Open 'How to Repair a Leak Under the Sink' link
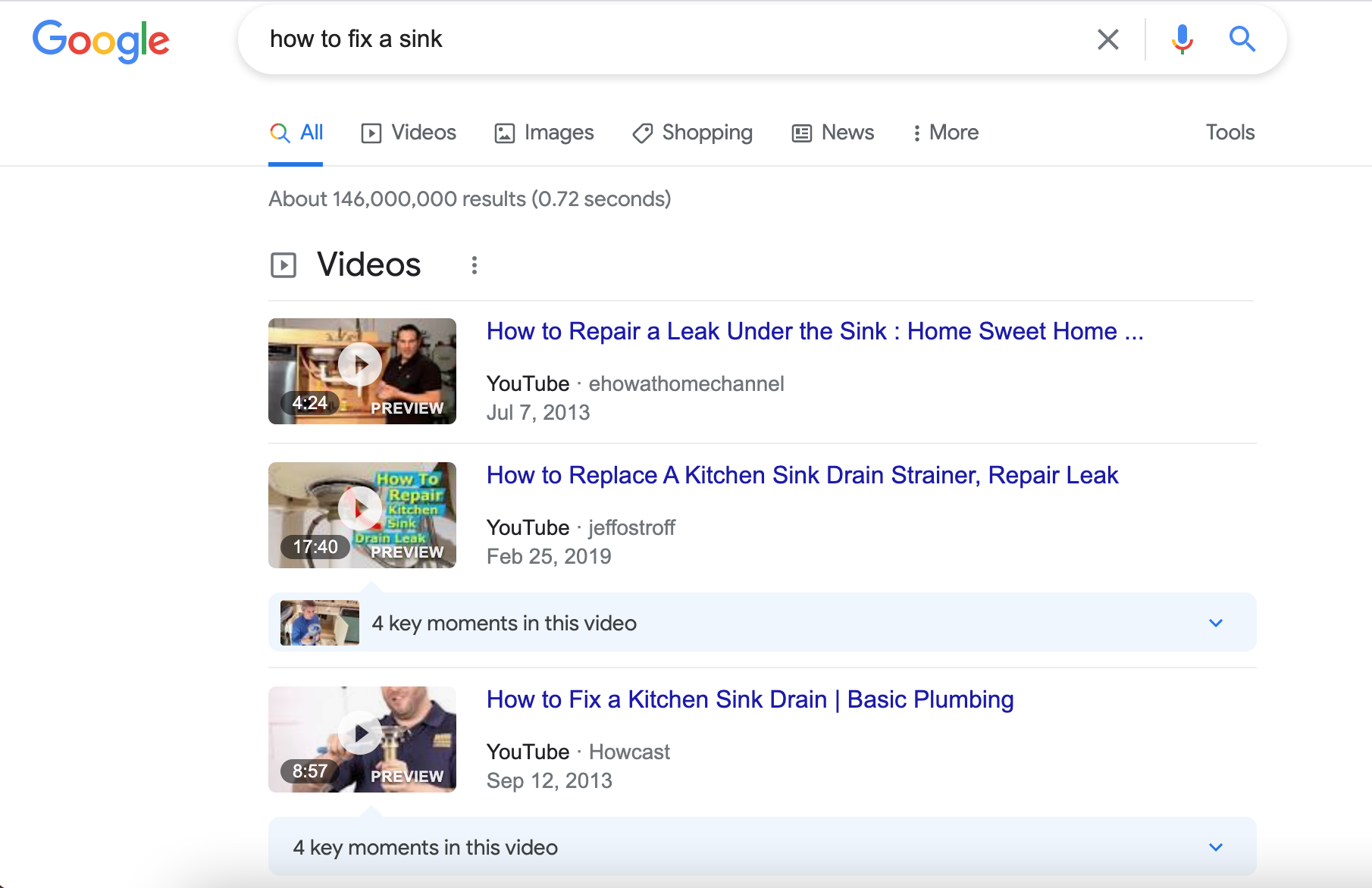Viewport: 1372px width, 888px height. point(815,331)
